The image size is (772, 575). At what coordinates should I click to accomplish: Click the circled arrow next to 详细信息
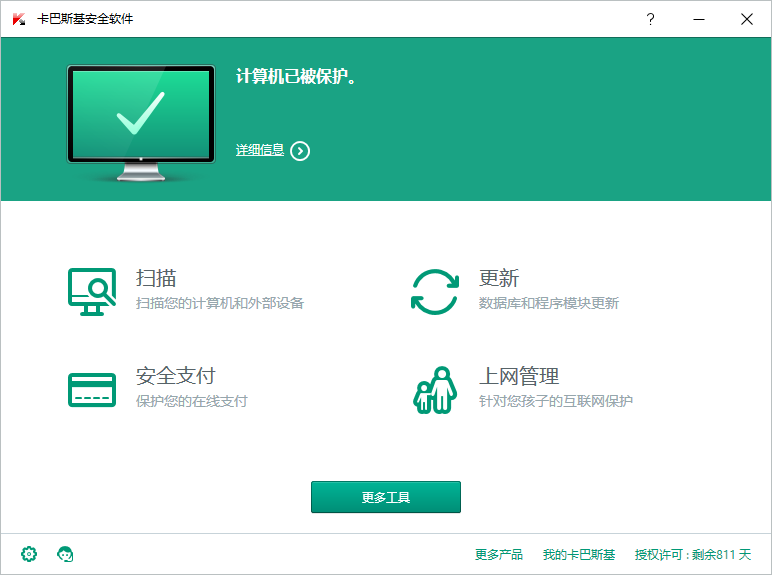(300, 151)
